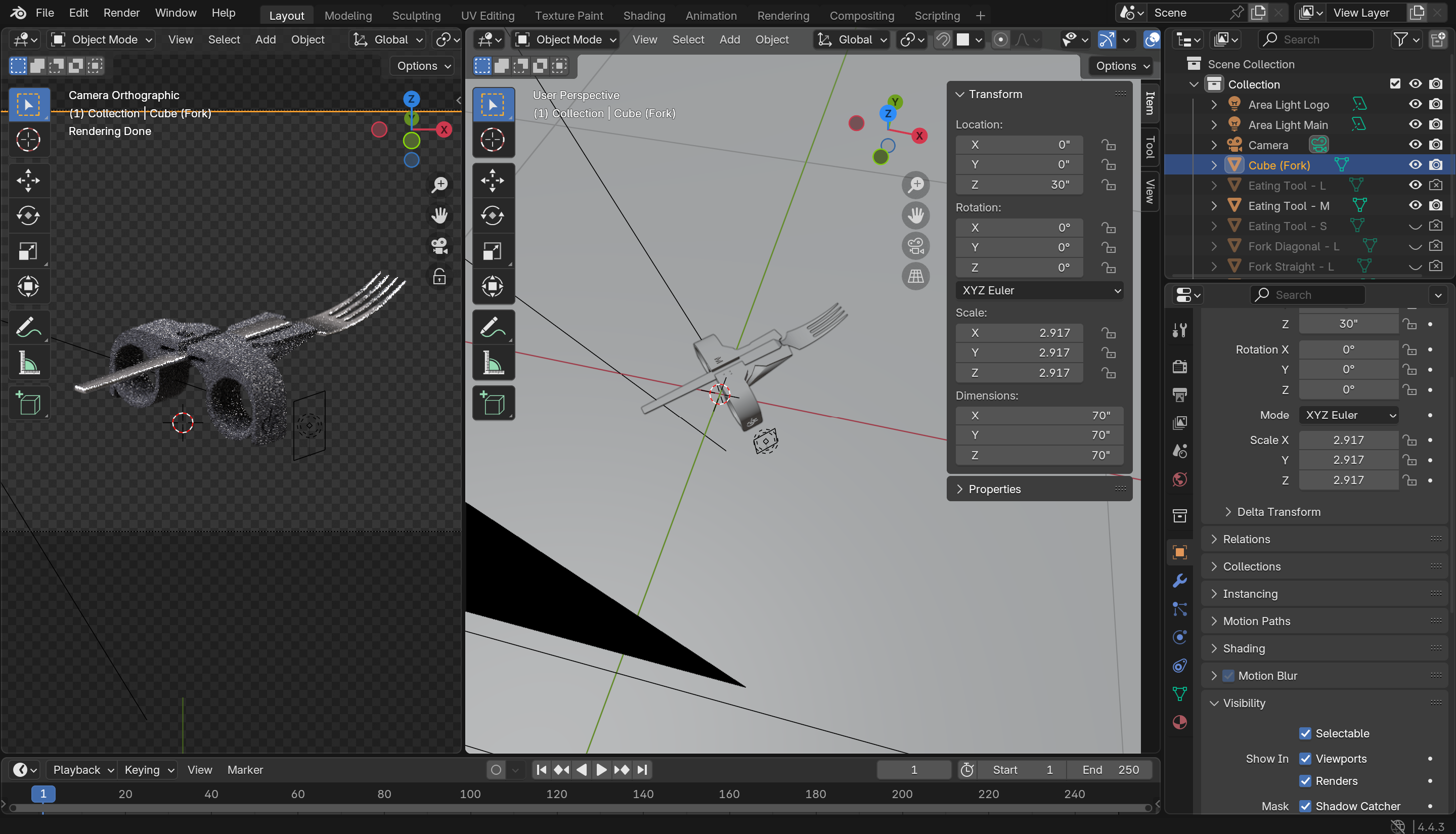Click Play animation button
The image size is (1456, 834).
coord(601,770)
